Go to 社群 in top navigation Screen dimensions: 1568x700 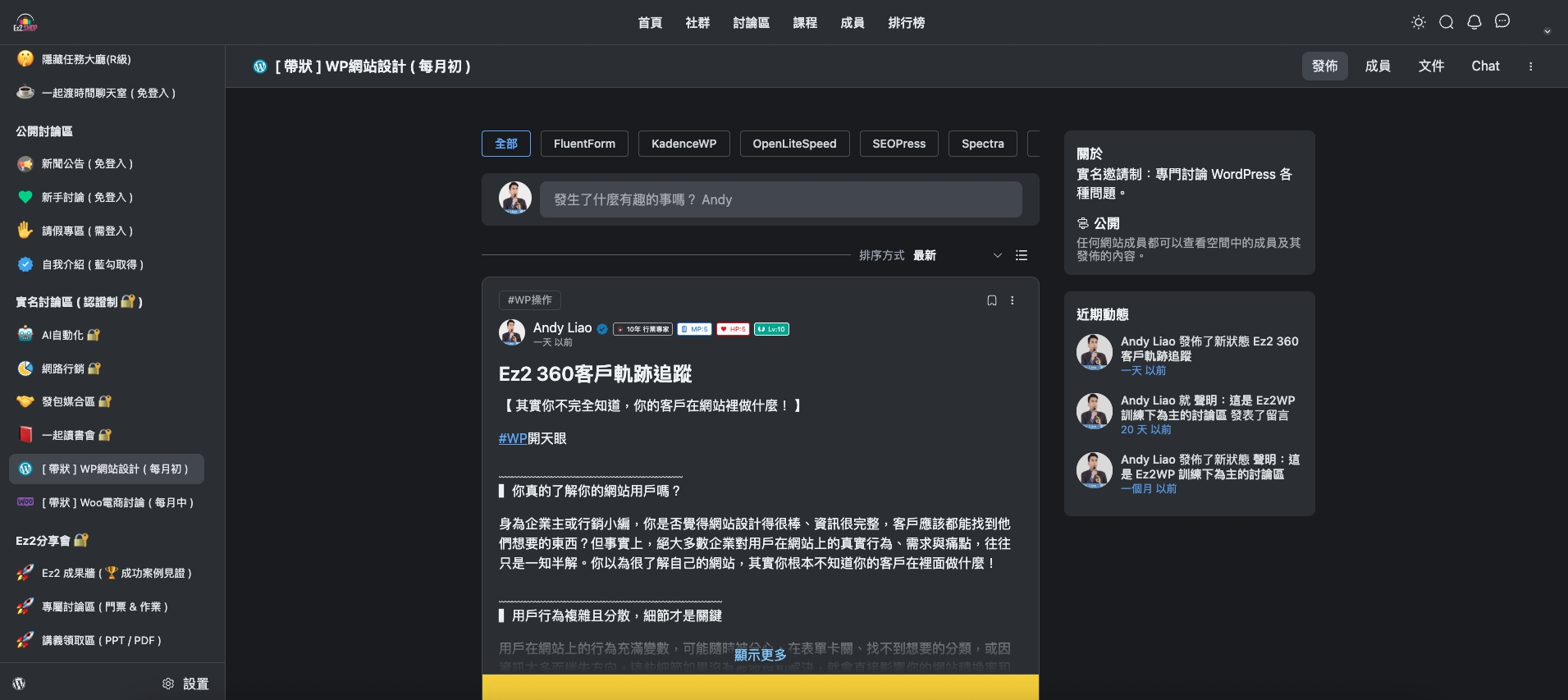[x=697, y=23]
